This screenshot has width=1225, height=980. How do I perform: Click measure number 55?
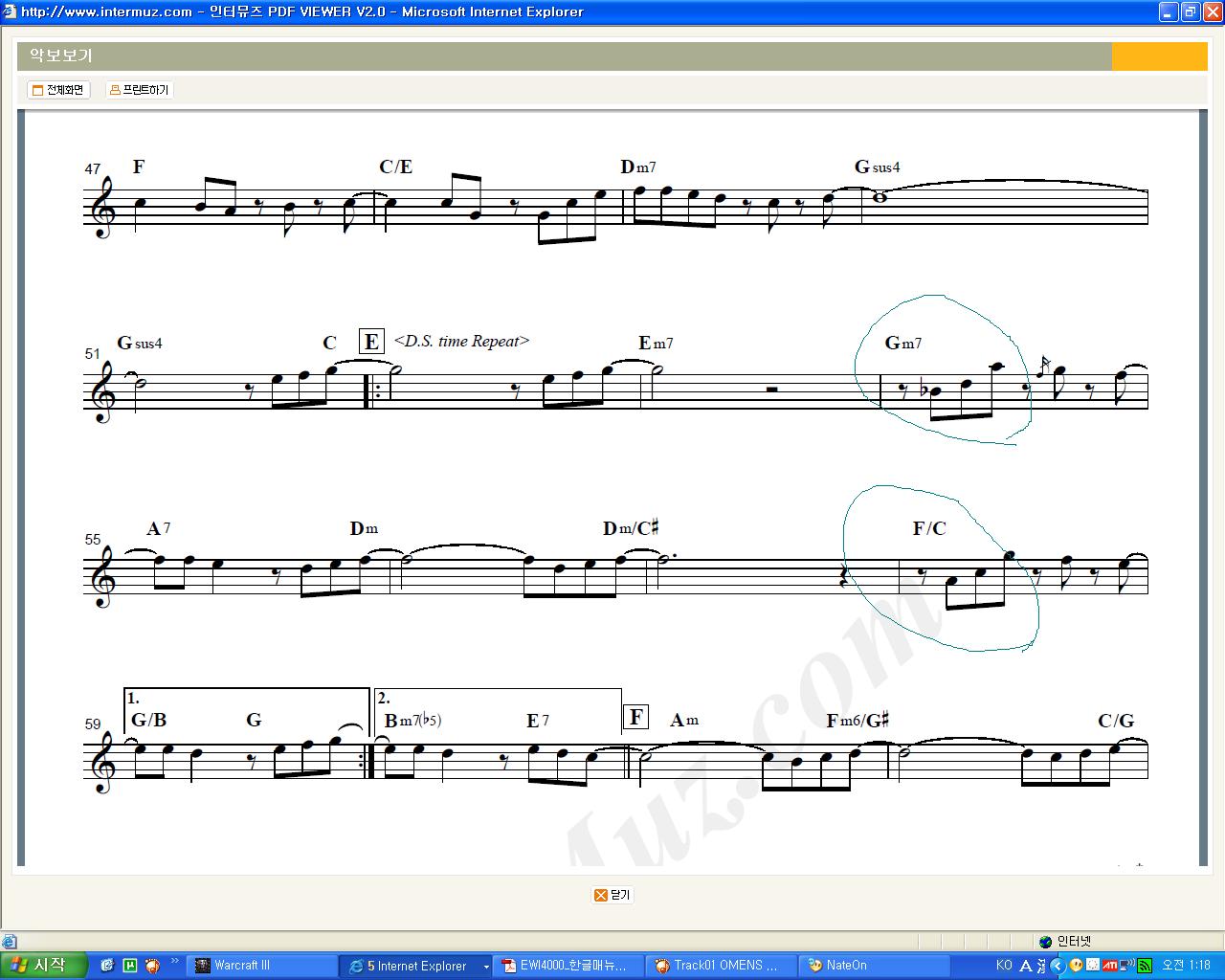pyautogui.click(x=93, y=540)
